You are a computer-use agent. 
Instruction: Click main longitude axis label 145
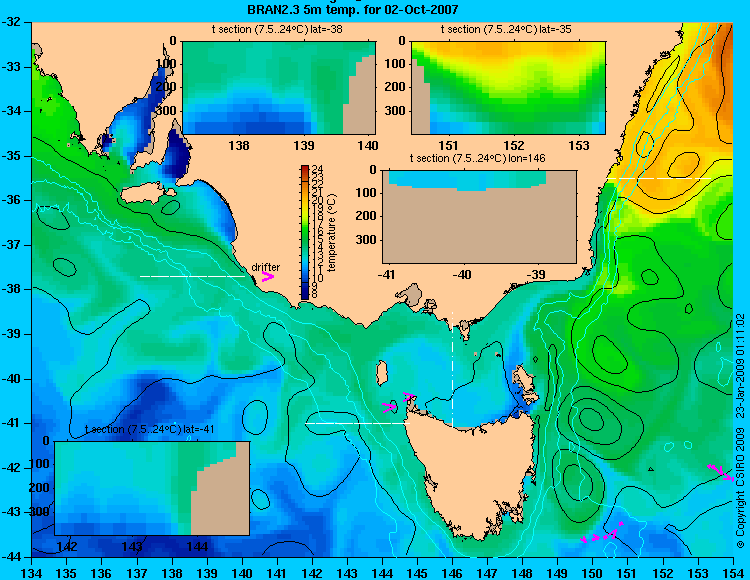417,573
